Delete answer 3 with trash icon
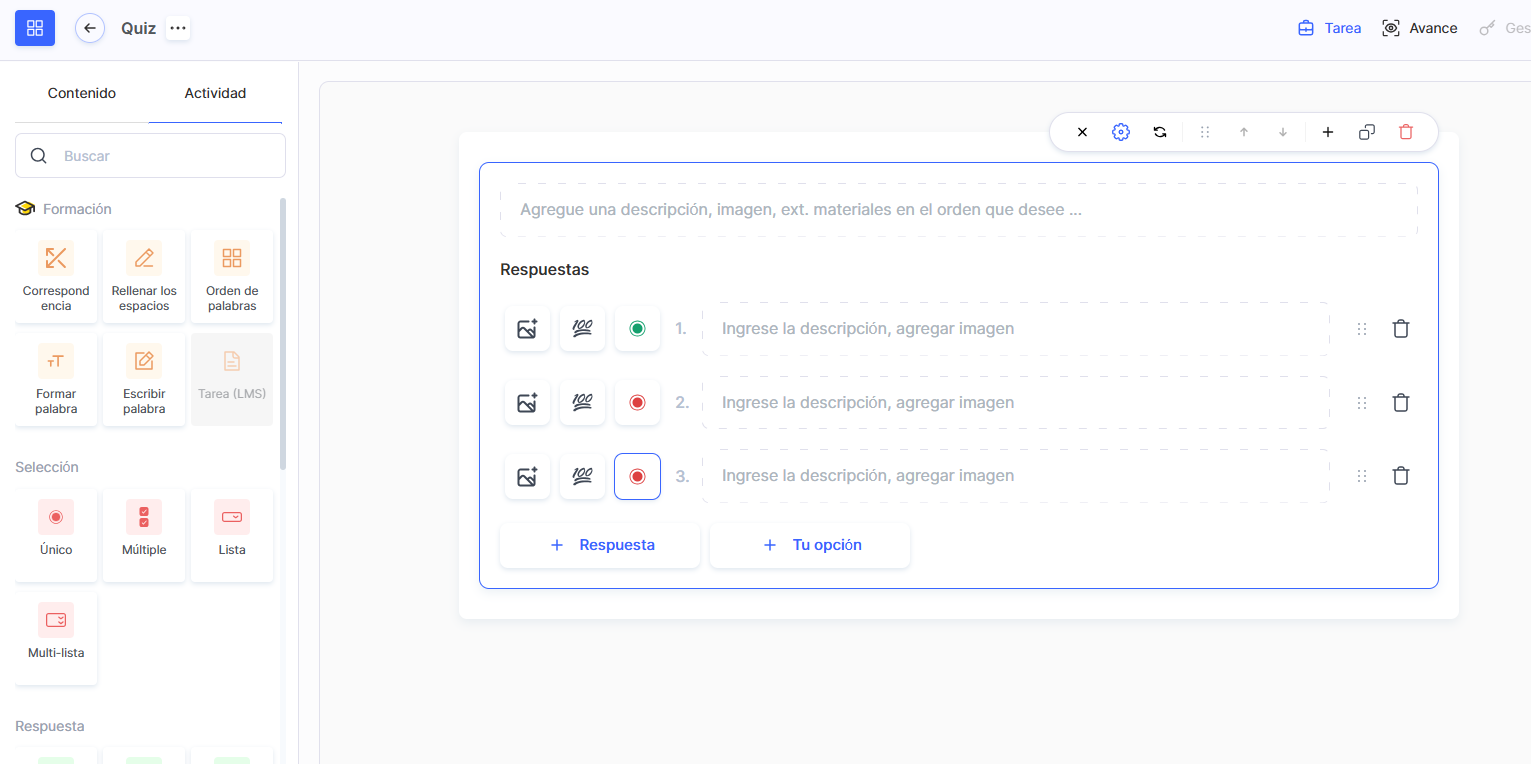Image resolution: width=1531 pixels, height=764 pixels. pos(1401,476)
